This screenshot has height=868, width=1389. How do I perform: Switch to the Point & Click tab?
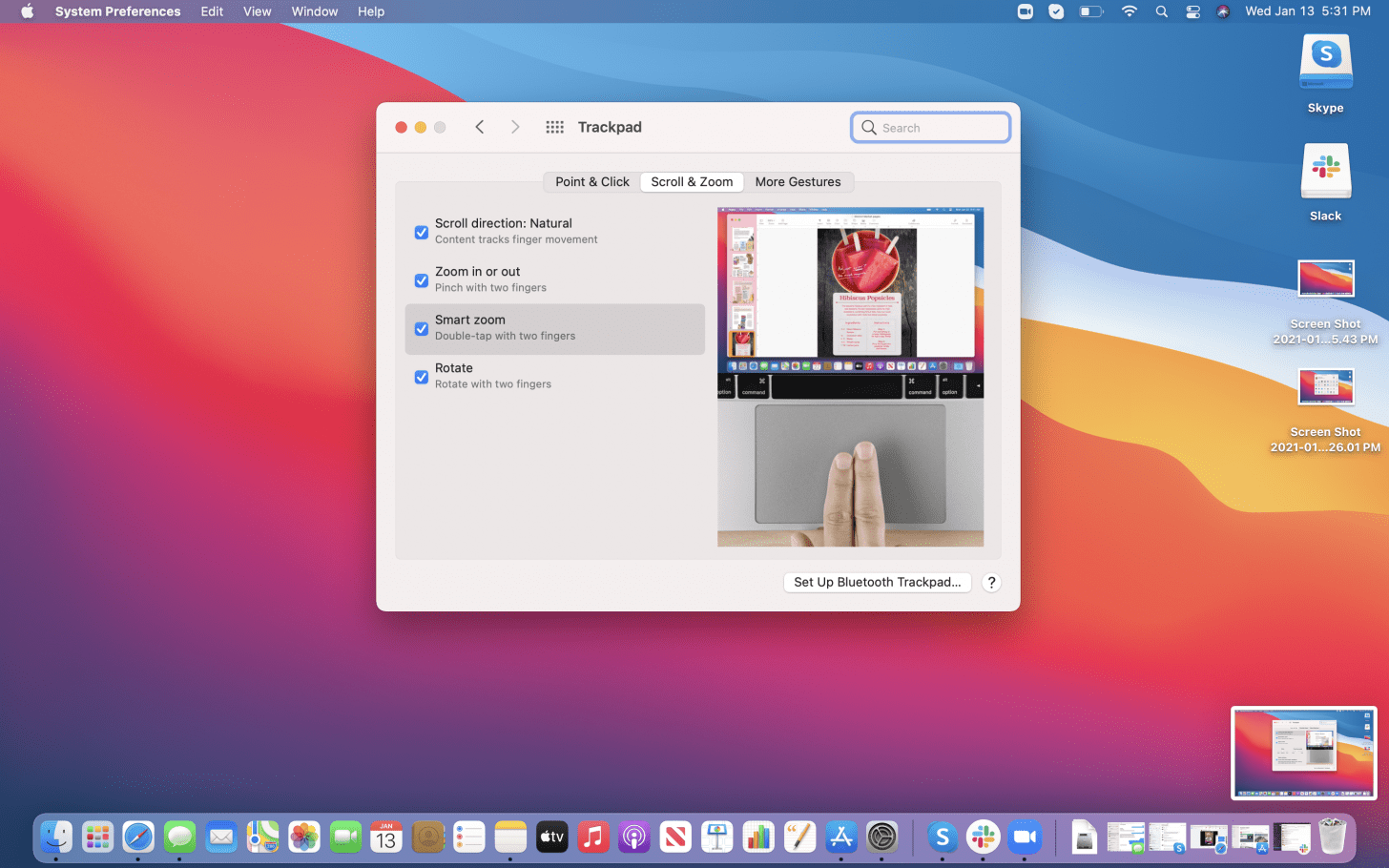point(591,182)
